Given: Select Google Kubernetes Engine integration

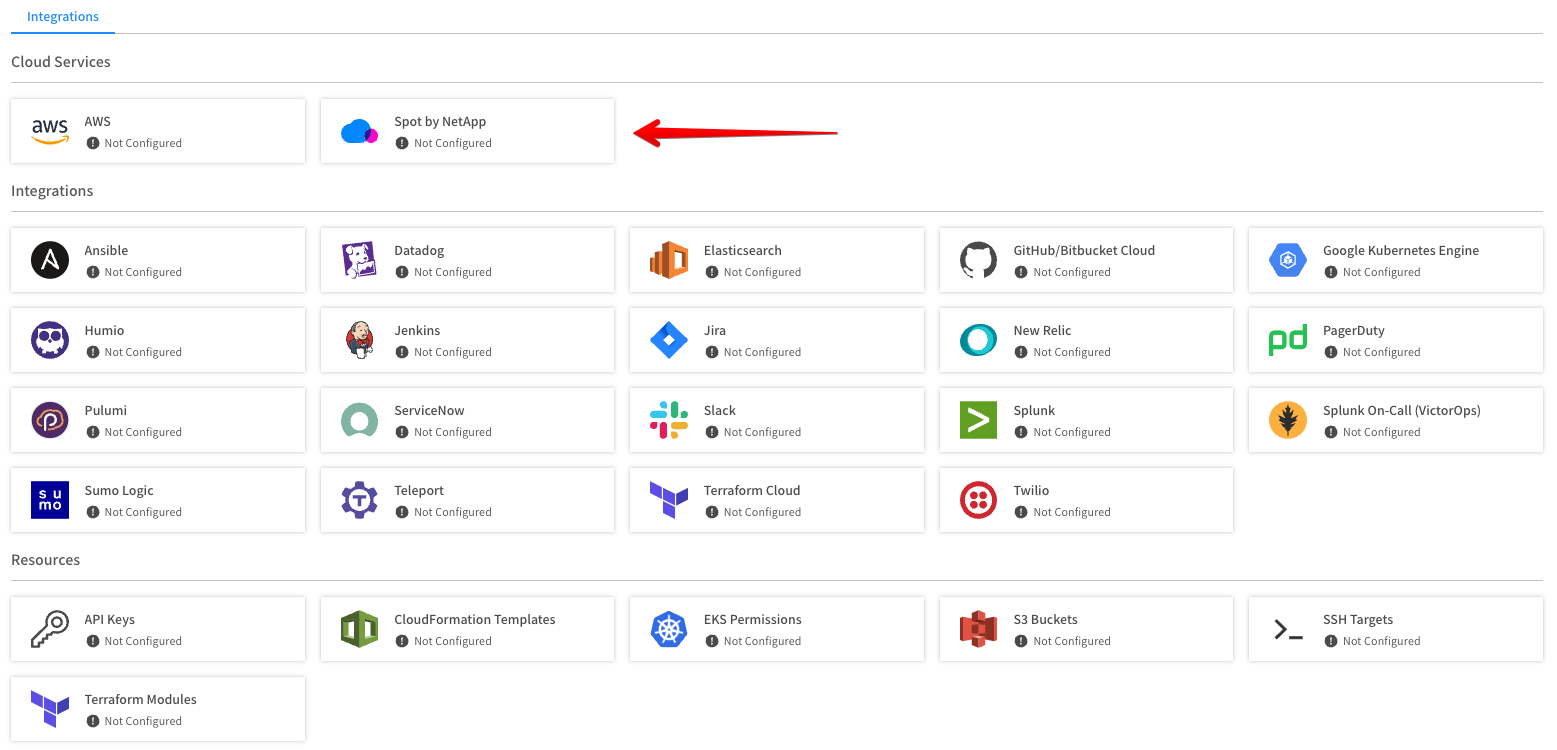Looking at the screenshot, I should (1395, 260).
